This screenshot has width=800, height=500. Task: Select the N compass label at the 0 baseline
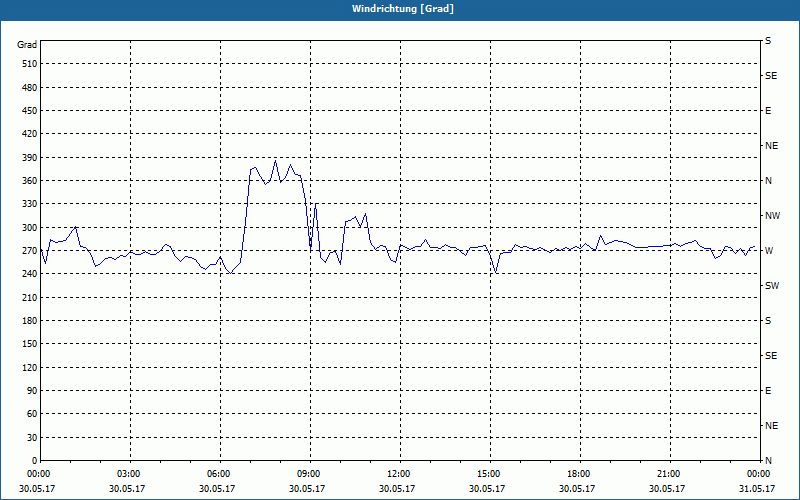(768, 461)
